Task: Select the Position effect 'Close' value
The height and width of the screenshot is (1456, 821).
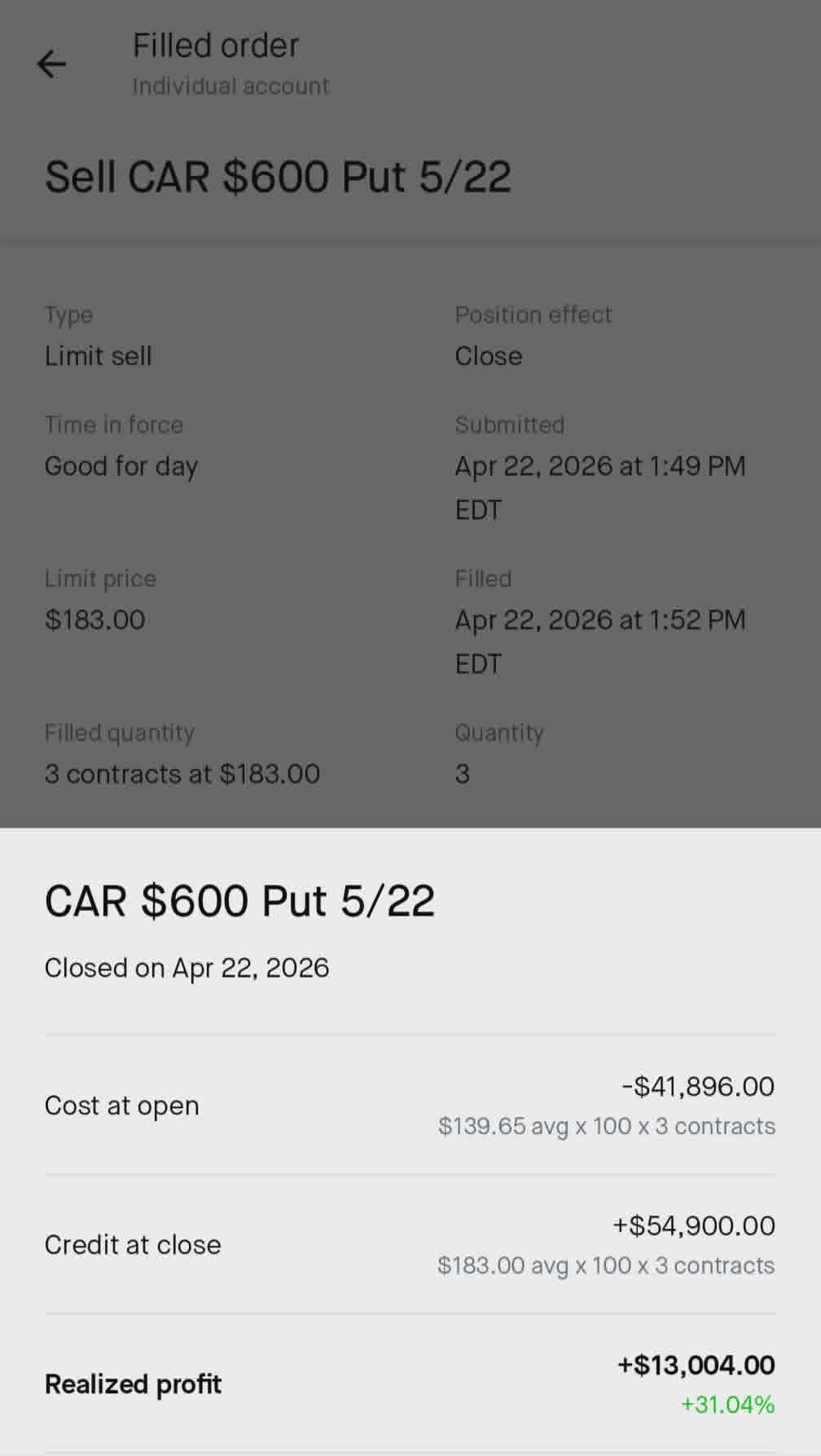Action: click(x=488, y=356)
